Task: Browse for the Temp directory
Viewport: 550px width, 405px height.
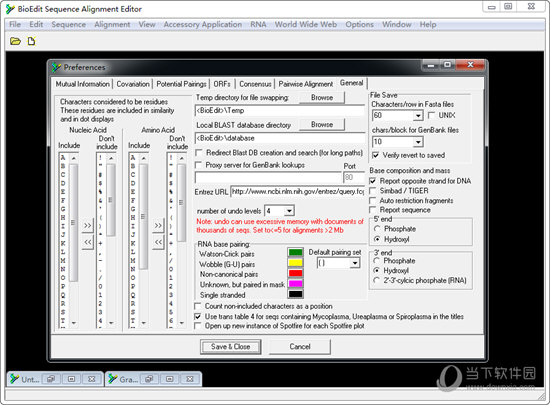Action: [322, 97]
